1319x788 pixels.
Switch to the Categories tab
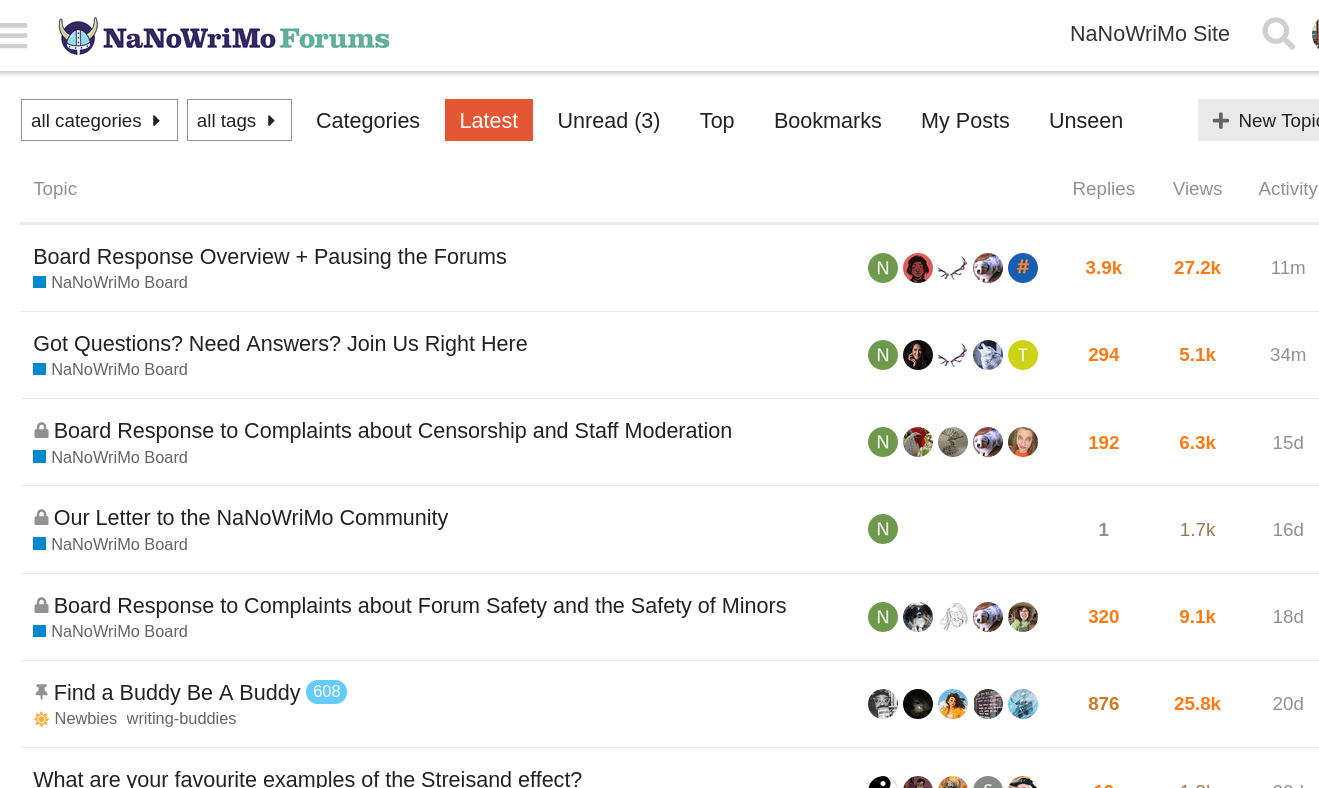point(367,120)
